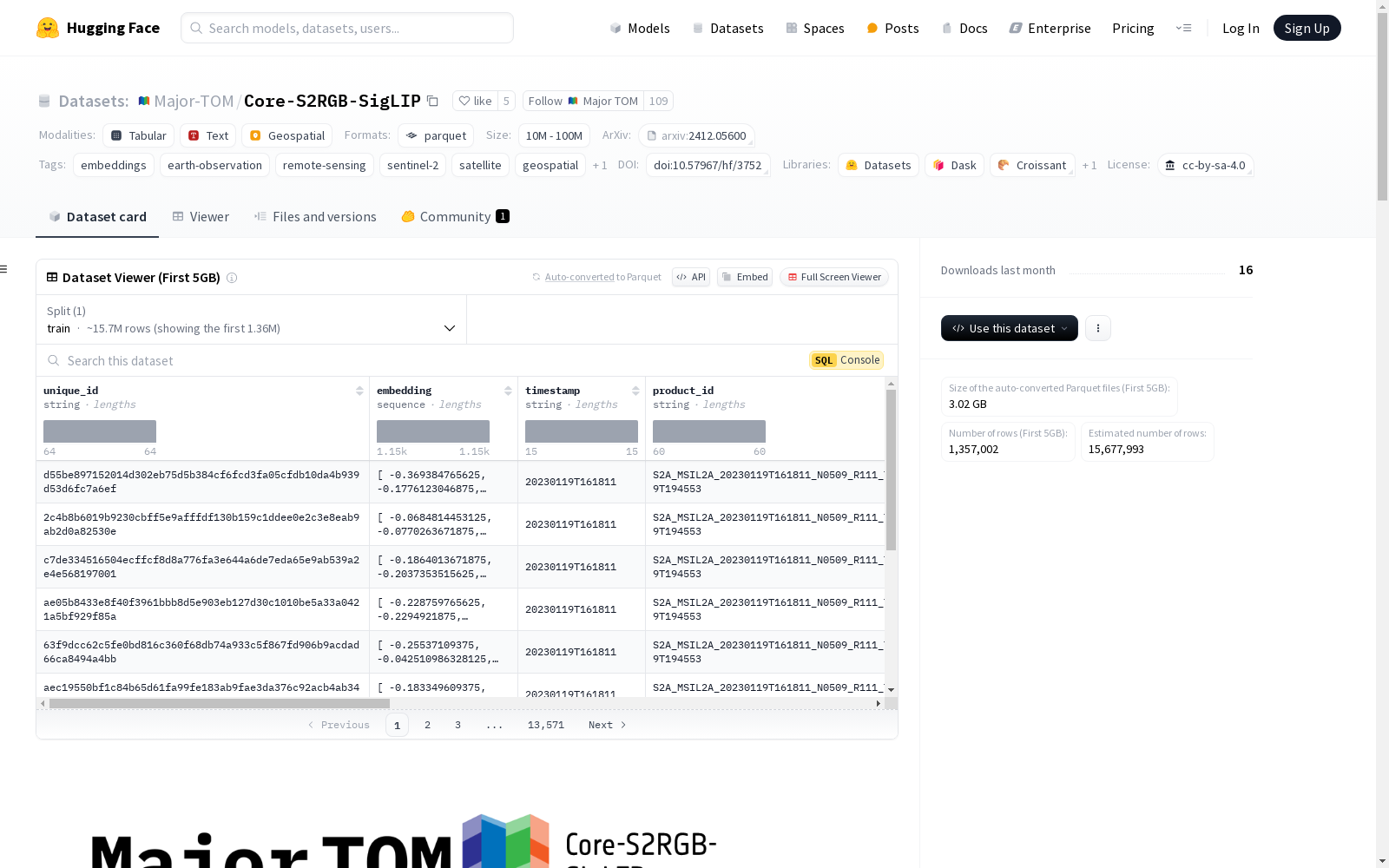The image size is (1389, 868).
Task: Open the cc-by-sa-4.0 license tag
Action: tap(1206, 165)
